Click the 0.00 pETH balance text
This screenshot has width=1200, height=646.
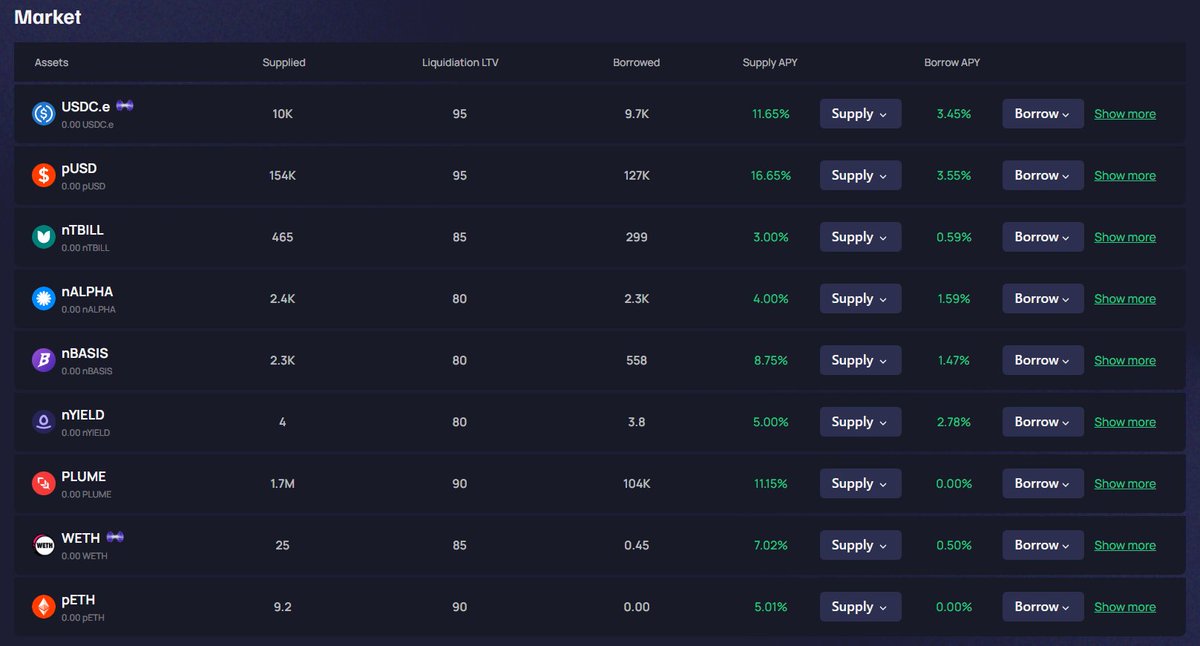coord(83,618)
